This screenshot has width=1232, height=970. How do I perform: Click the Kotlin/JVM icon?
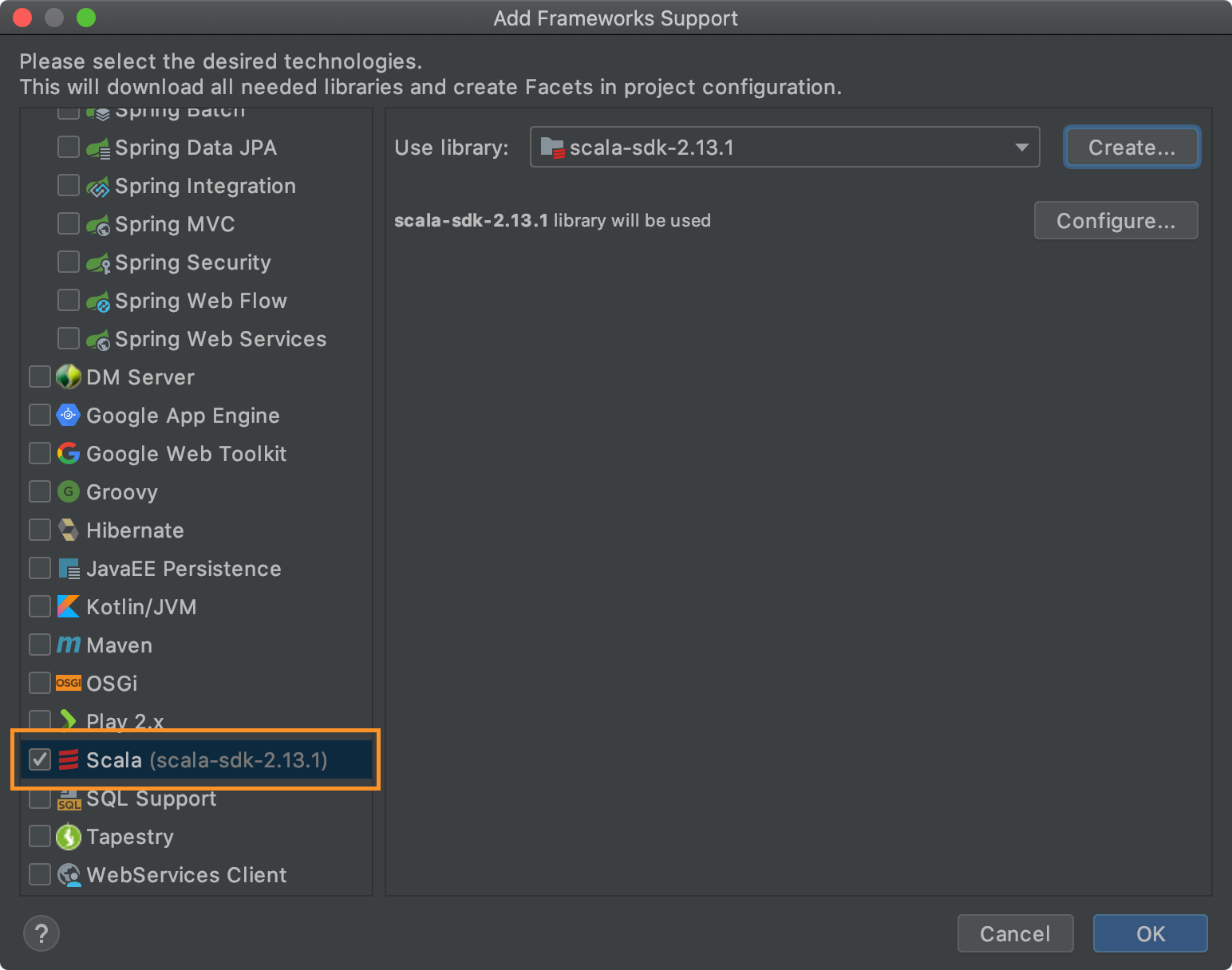[x=69, y=606]
